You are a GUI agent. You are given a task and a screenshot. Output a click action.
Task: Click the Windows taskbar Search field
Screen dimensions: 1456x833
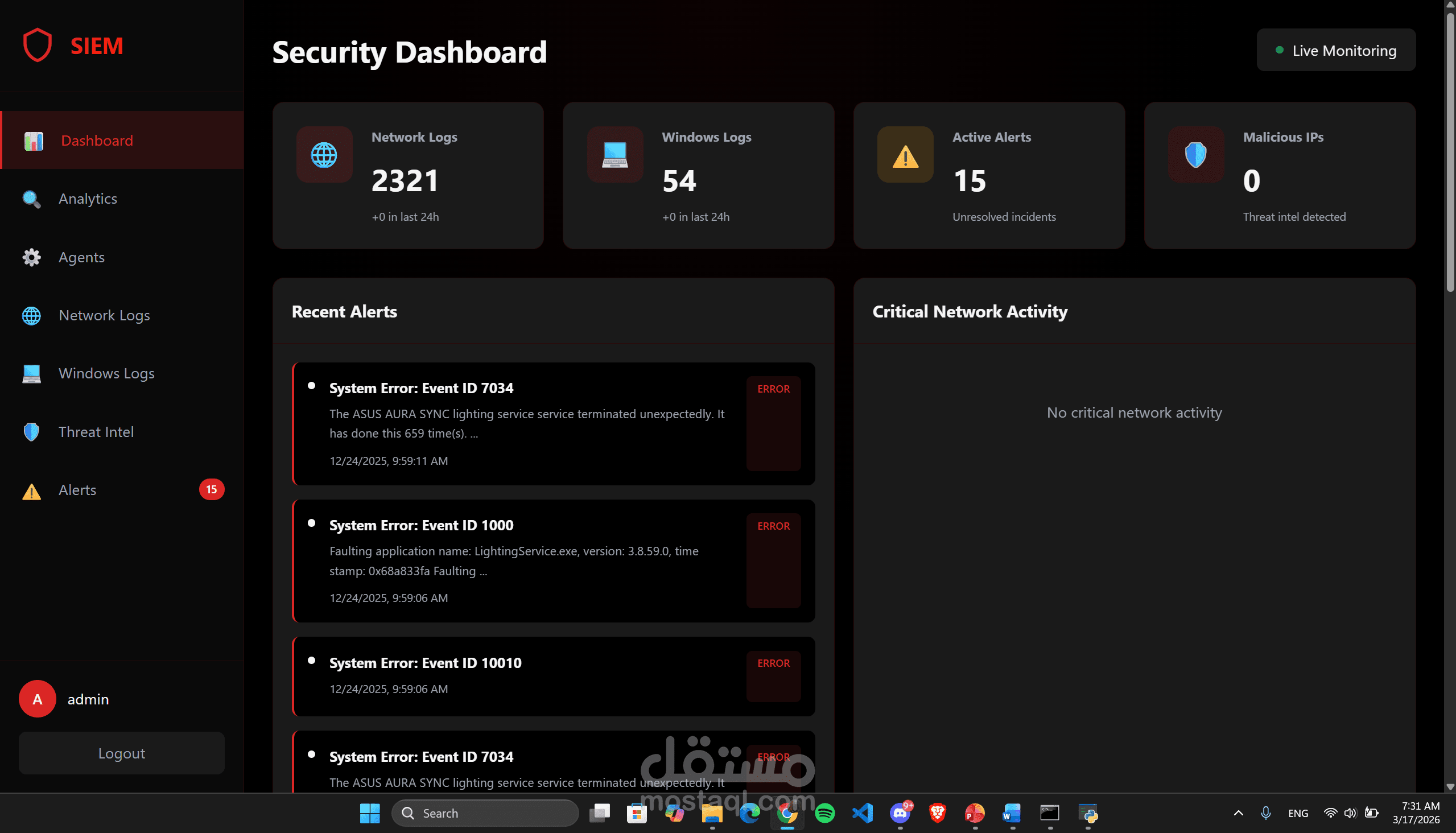[x=485, y=813]
